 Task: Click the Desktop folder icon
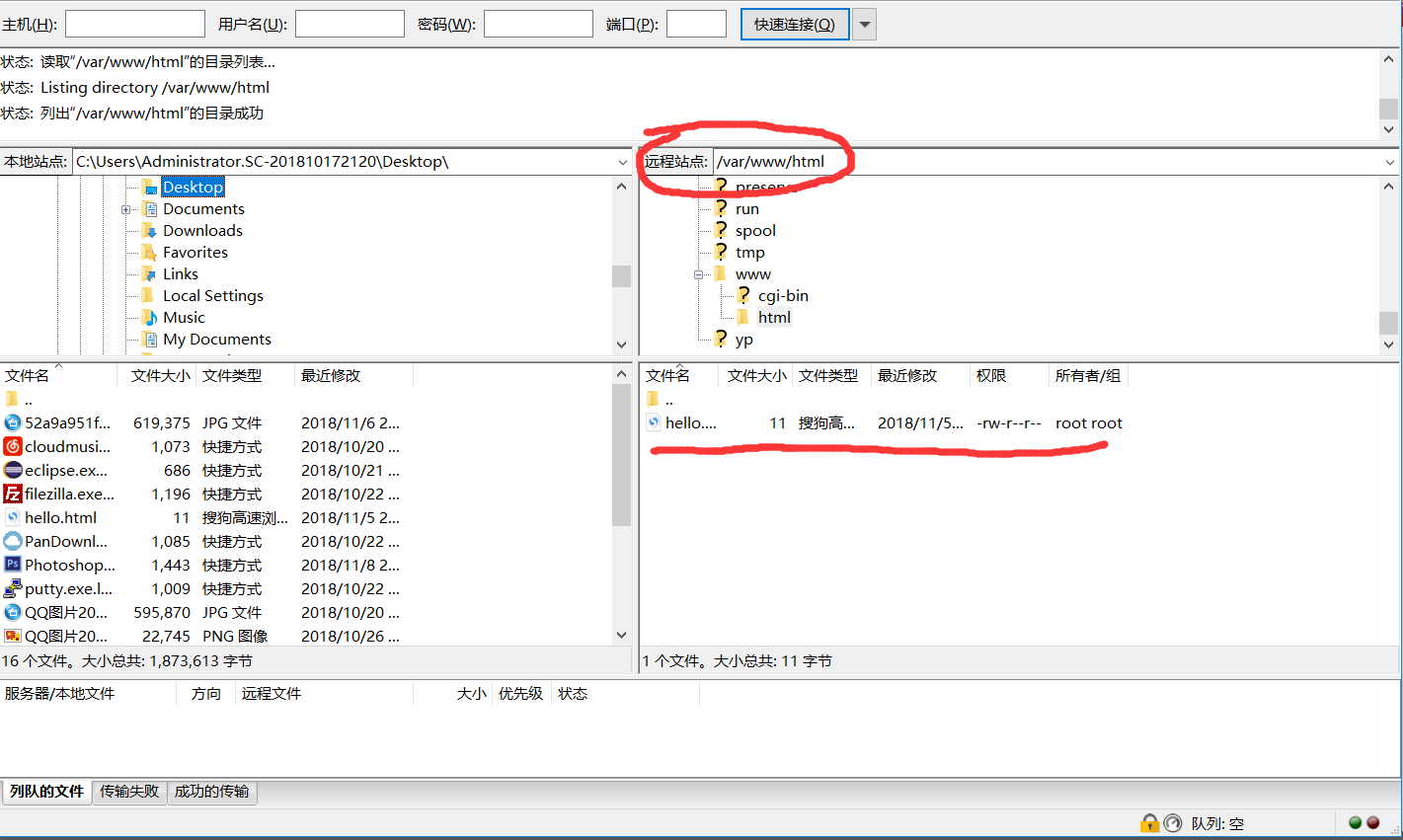pyautogui.click(x=150, y=187)
